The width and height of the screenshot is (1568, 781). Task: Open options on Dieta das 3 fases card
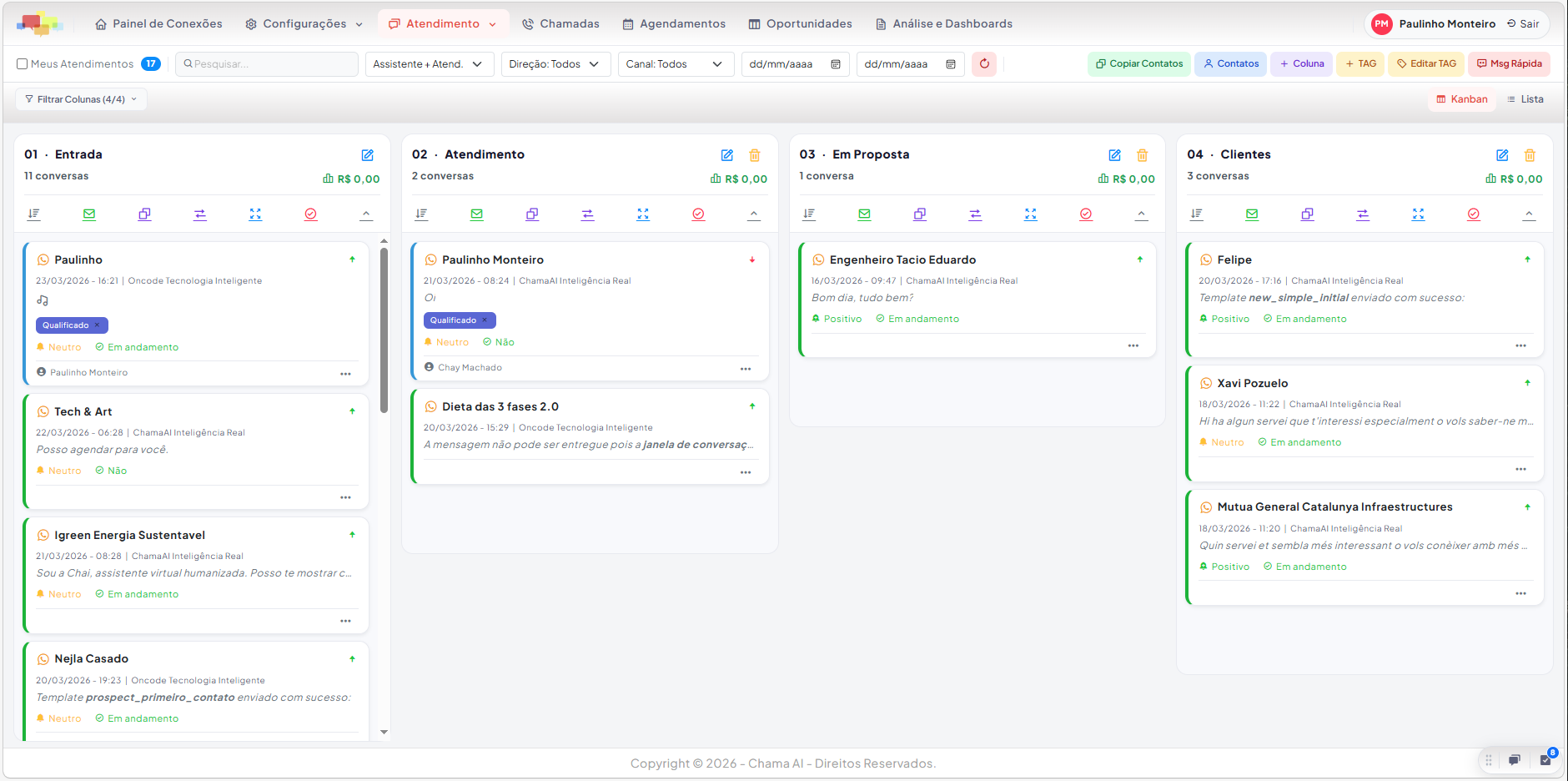746,472
